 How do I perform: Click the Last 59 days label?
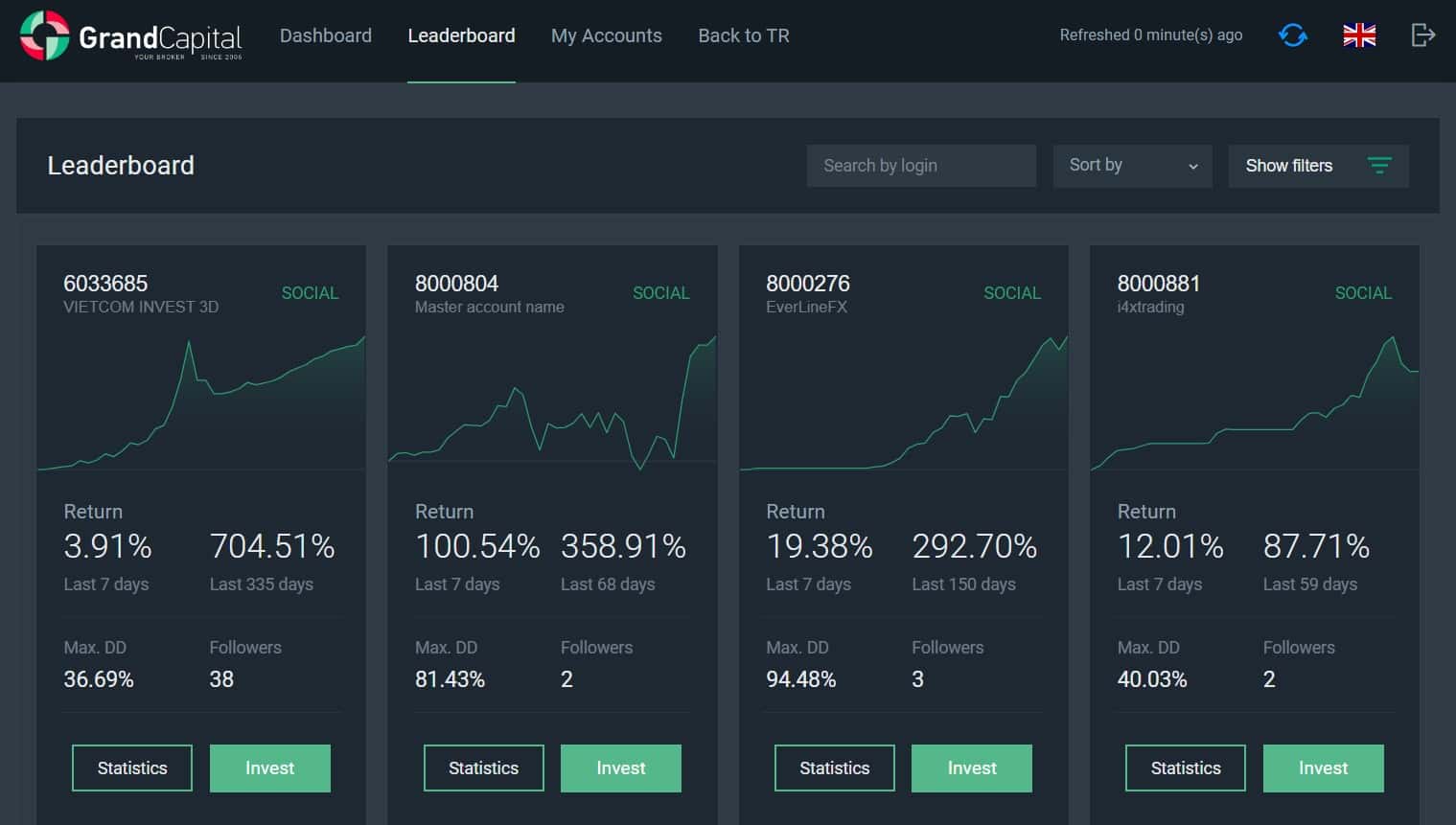(1310, 584)
